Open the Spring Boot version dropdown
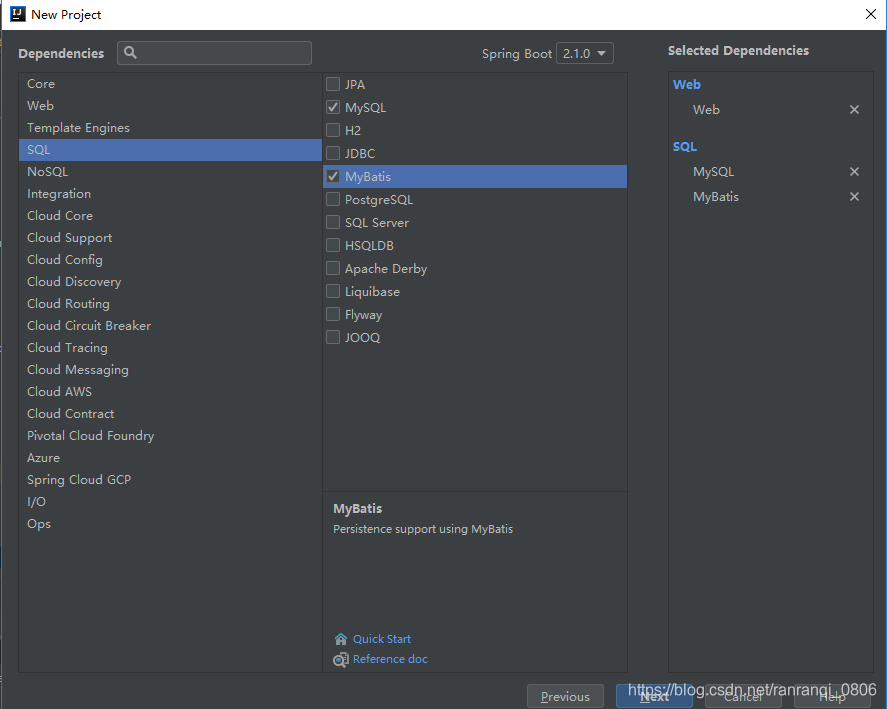 [x=584, y=53]
